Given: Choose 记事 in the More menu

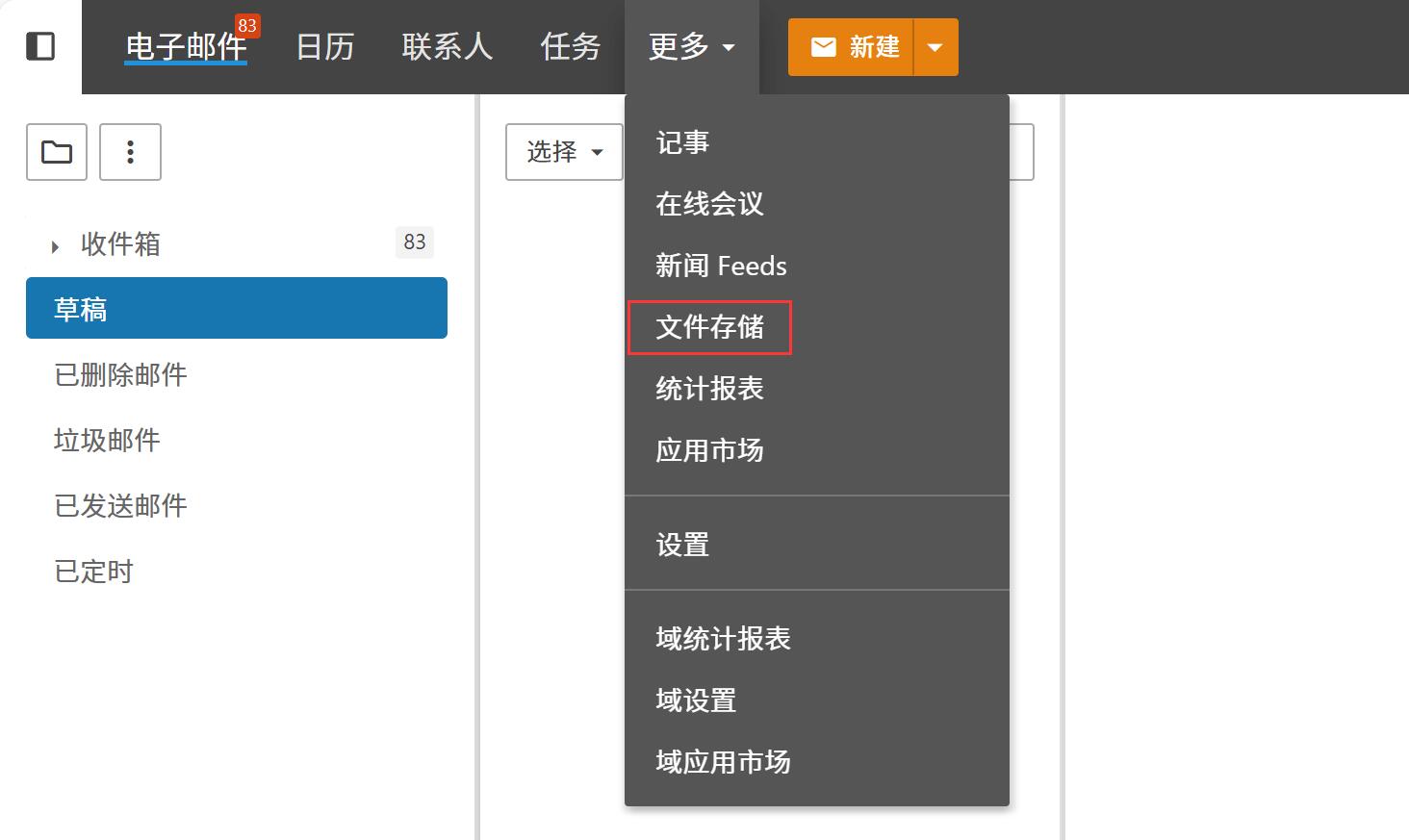Looking at the screenshot, I should pyautogui.click(x=682, y=142).
